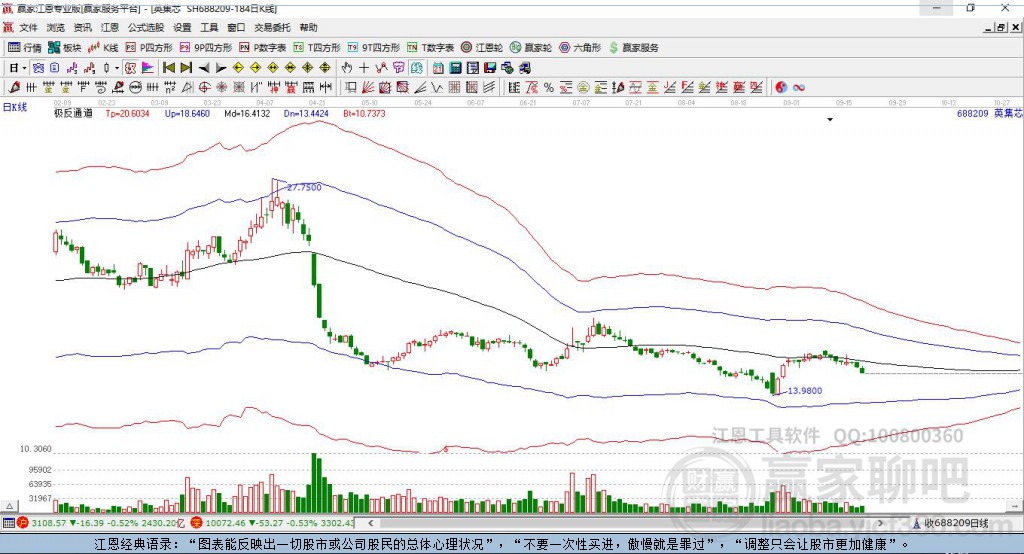Open the P数字表 tool
This screenshot has height=554, width=1024.
point(263,48)
